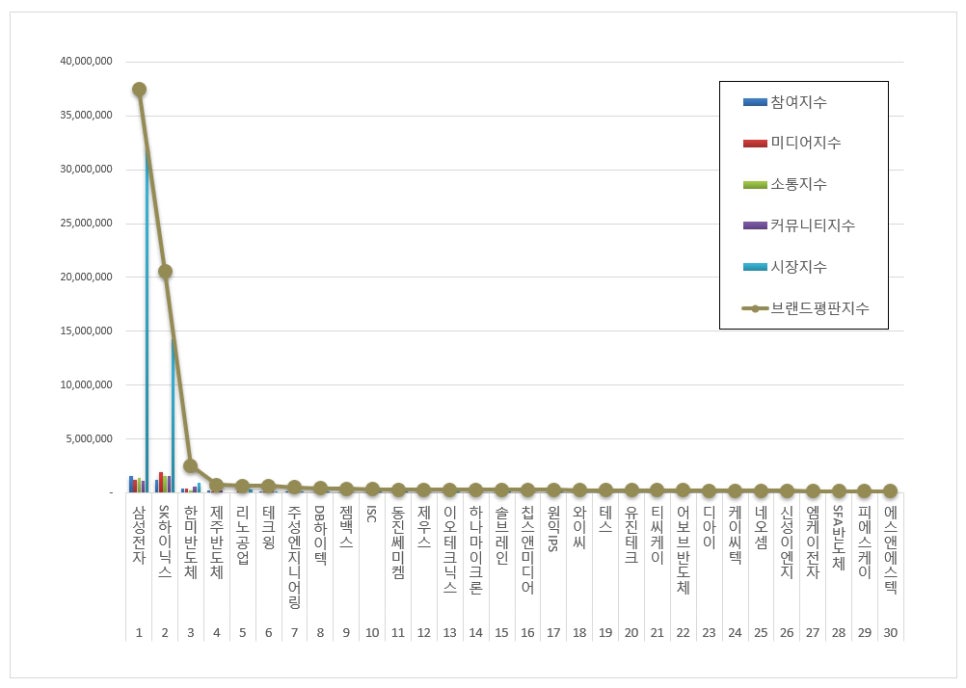This screenshot has width=966, height=688.
Task: Select the 커뮤니티지수 legend label
Action: (x=813, y=225)
